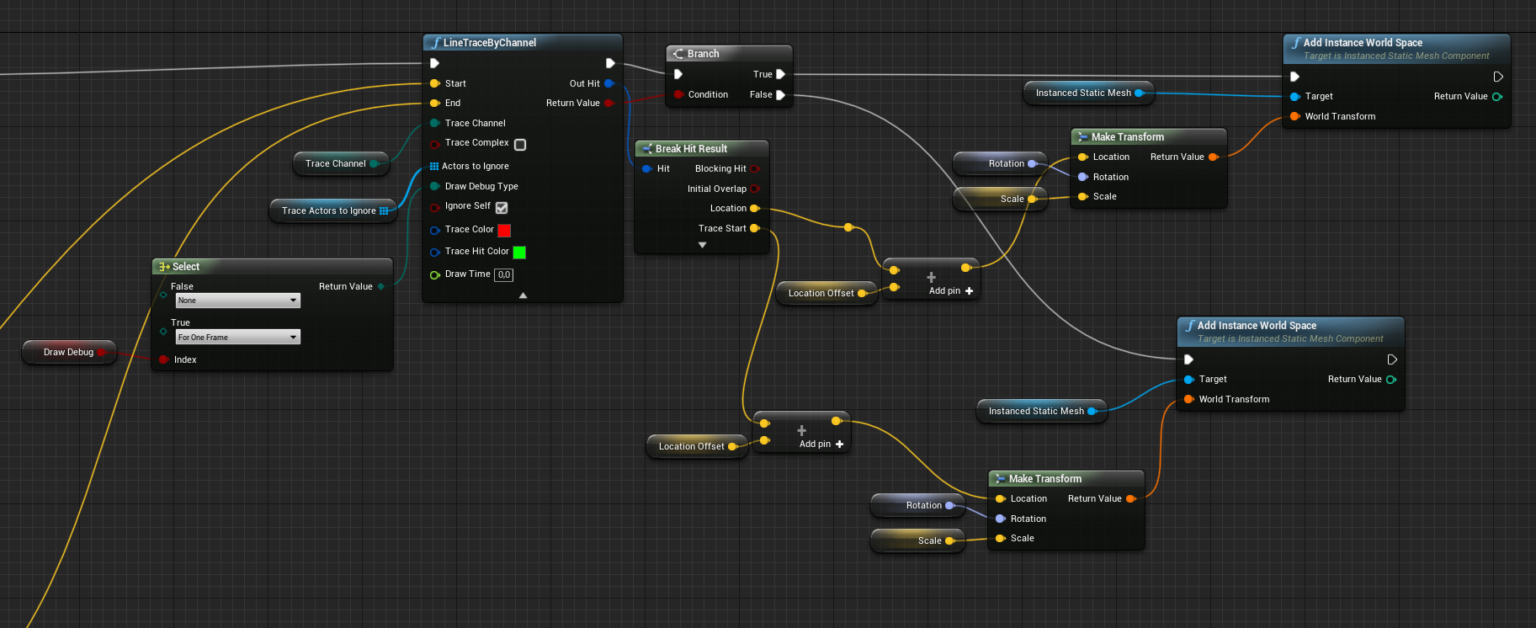Click the Trace Start output pin
The width and height of the screenshot is (1536, 628).
click(754, 229)
